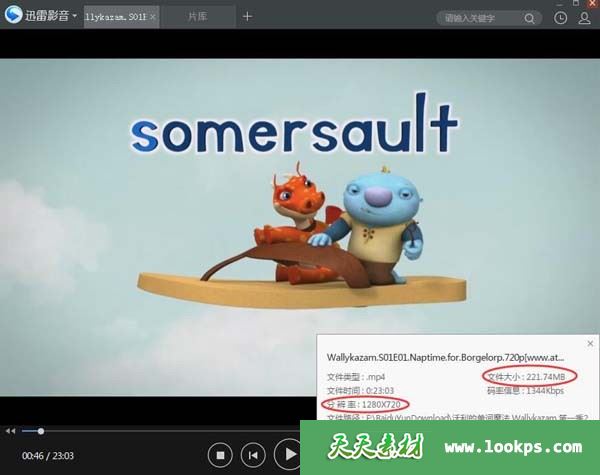Viewport: 600px width, 475px height.
Task: Close the Wallykazam video tab
Action: (x=152, y=17)
